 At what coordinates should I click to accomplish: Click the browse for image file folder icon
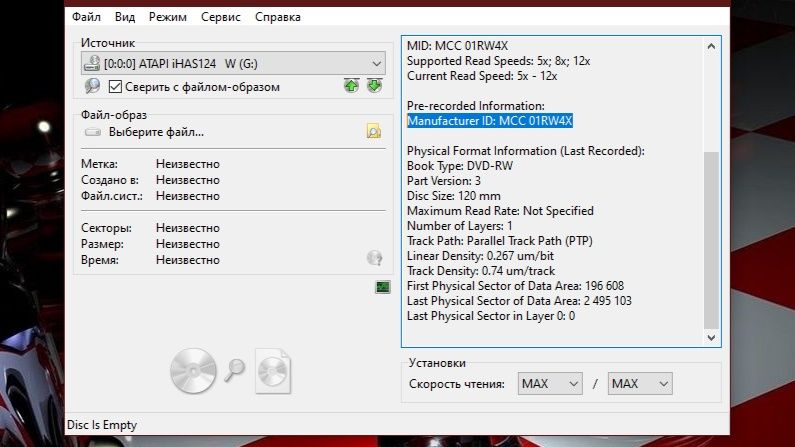point(374,131)
